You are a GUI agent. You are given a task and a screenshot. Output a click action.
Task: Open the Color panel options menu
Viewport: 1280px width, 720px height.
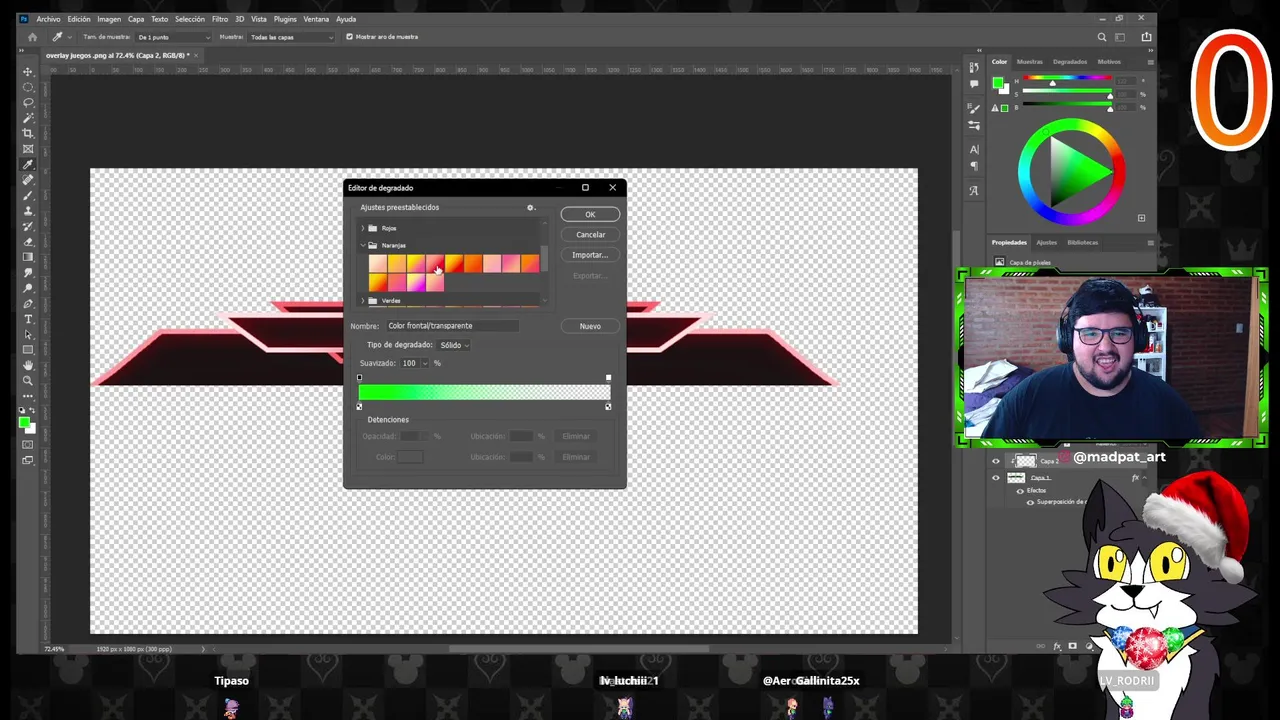pyautogui.click(x=1150, y=62)
